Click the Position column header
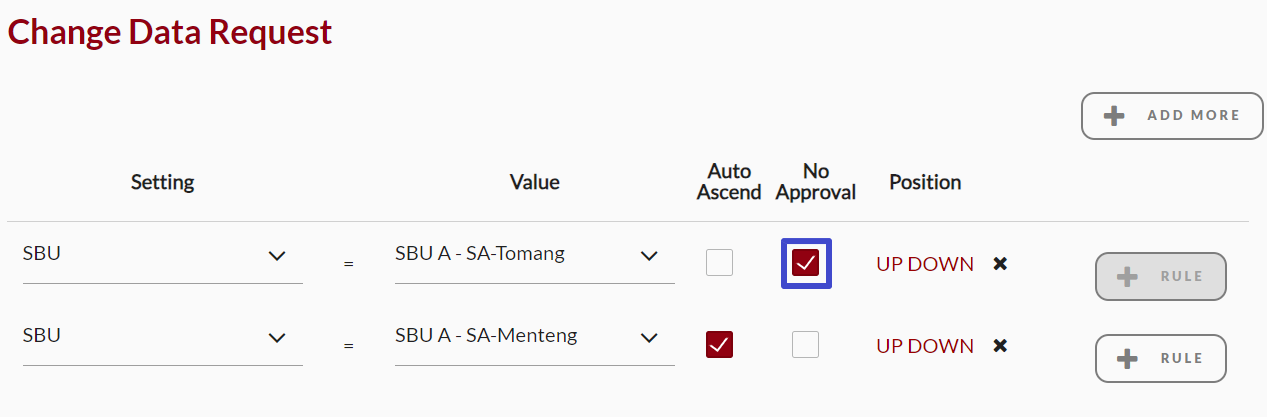This screenshot has width=1267, height=417. [925, 182]
